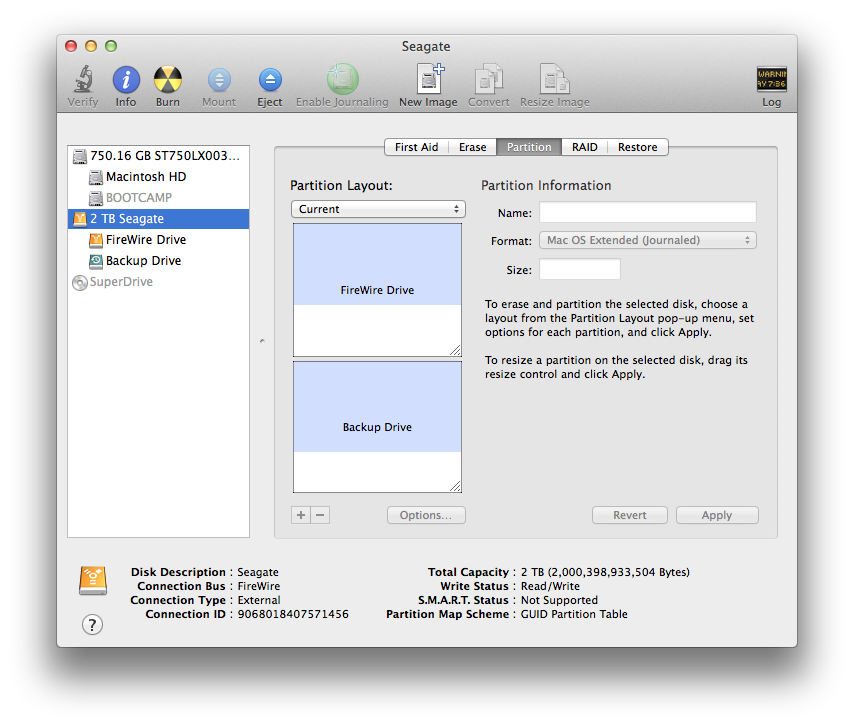Switch to the RAID tab
The image size is (854, 726).
point(584,147)
